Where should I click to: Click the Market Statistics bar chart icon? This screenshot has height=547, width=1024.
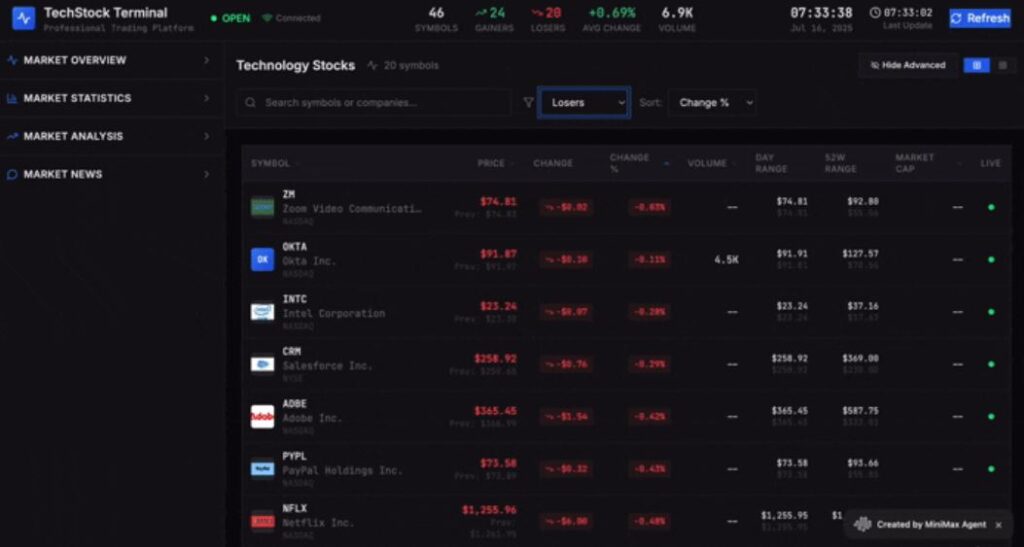(x=12, y=99)
